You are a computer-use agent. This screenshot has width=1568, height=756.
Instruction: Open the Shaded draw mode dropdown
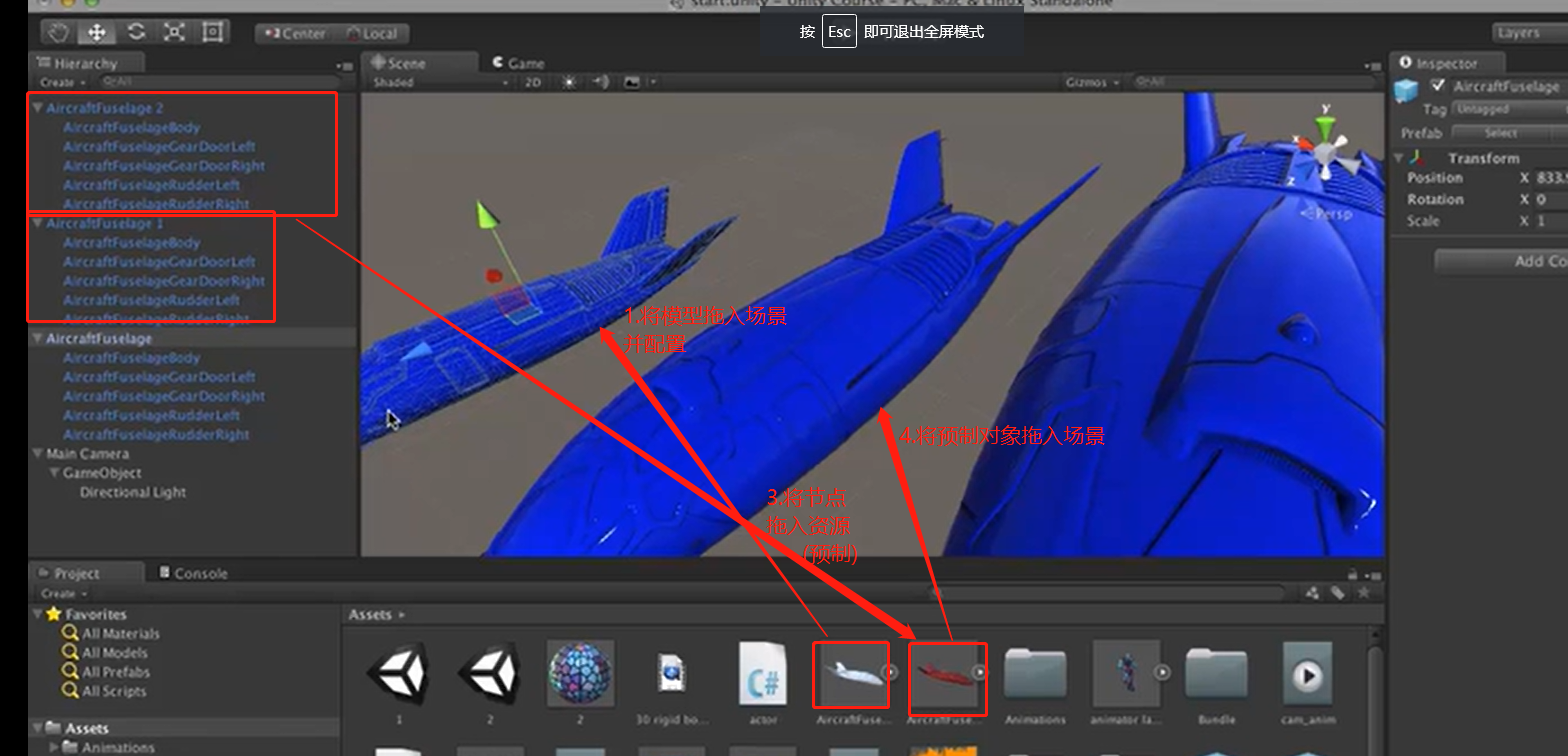[x=440, y=82]
